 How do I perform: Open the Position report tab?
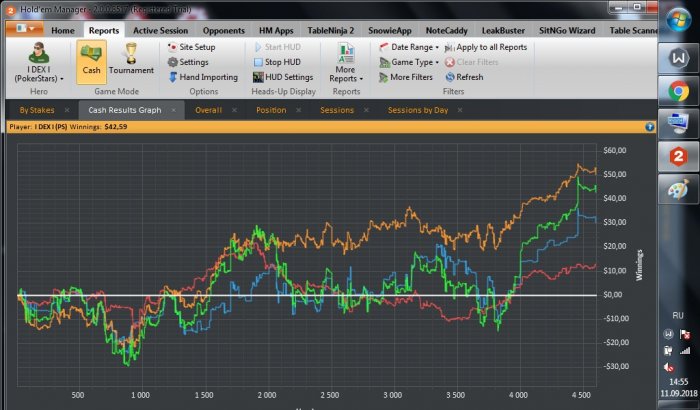(271, 110)
